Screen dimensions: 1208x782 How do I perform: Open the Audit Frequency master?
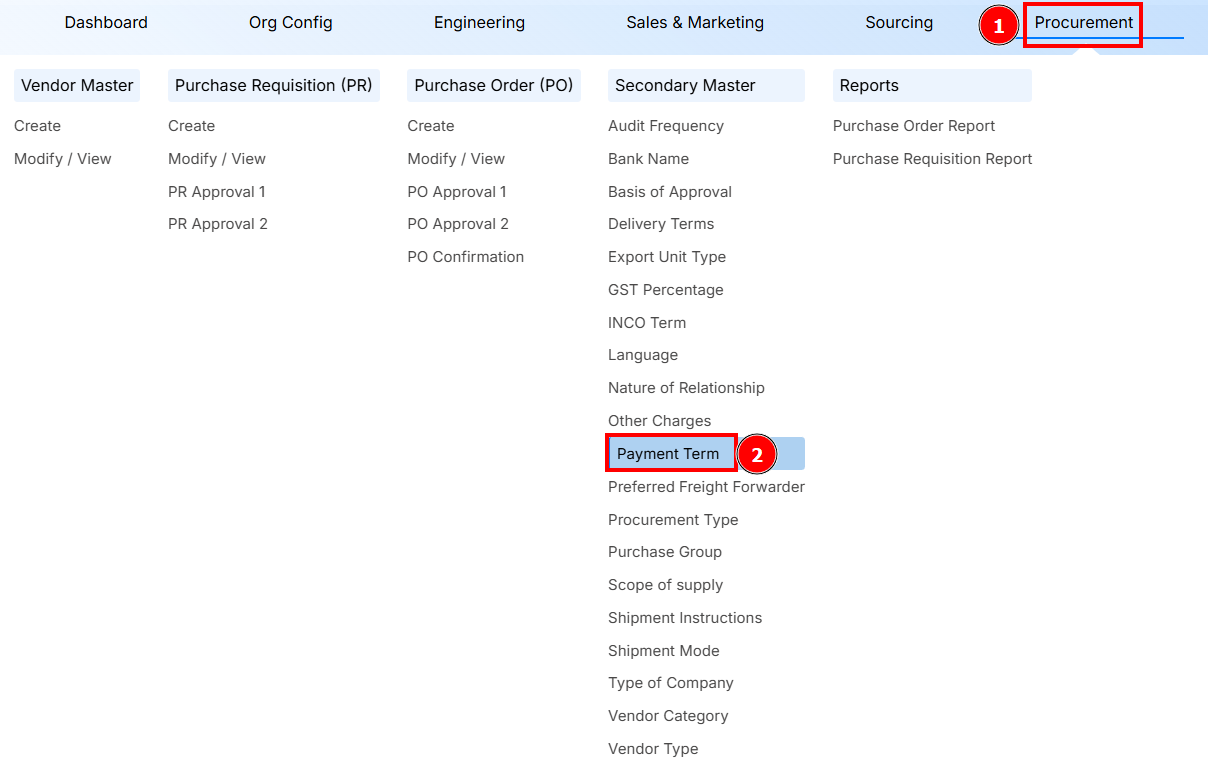(x=664, y=125)
